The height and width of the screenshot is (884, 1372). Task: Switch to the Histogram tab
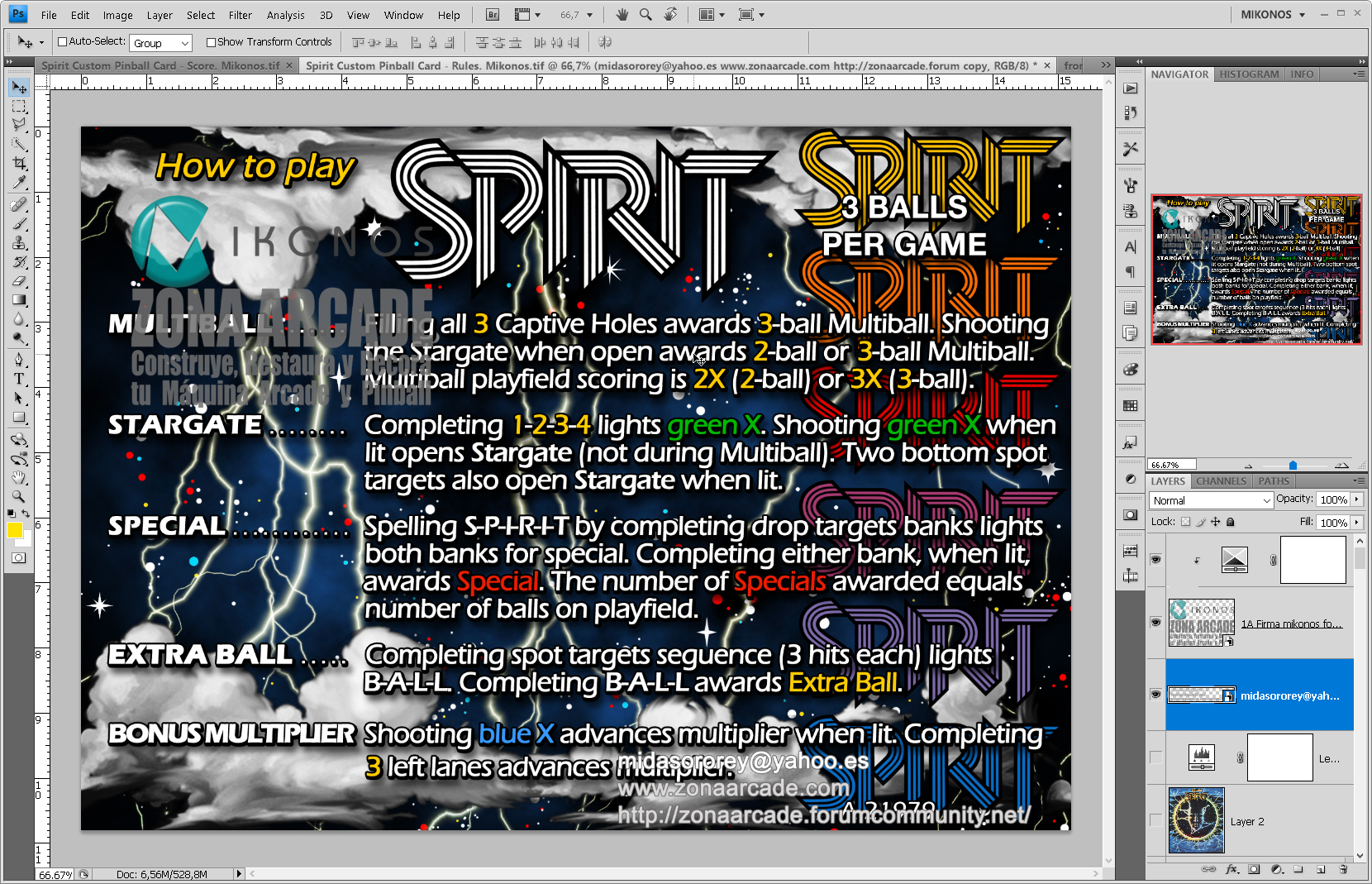[x=1249, y=74]
